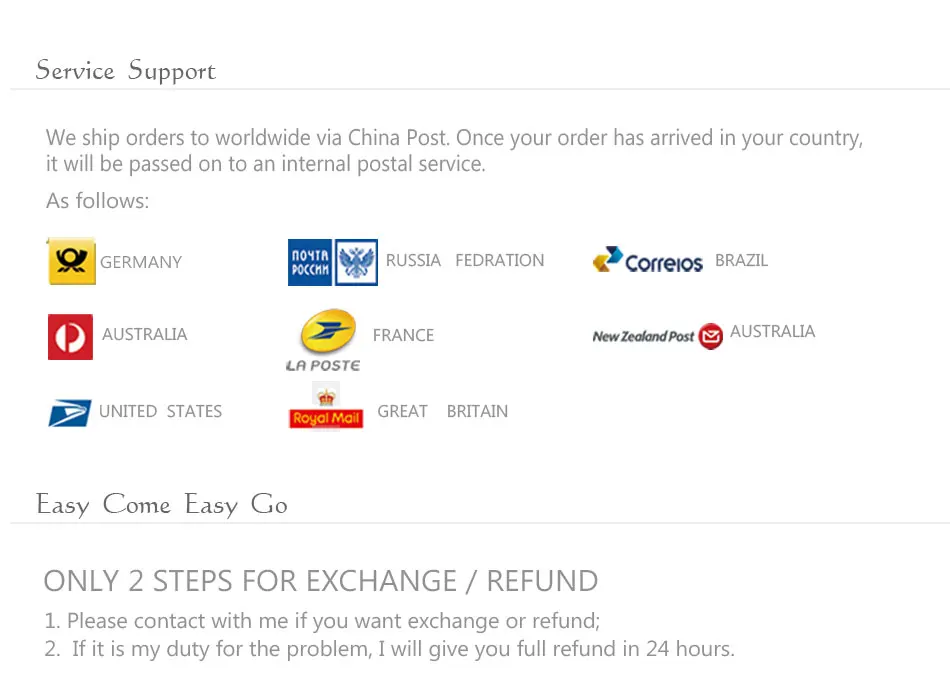This screenshot has width=950, height=694.
Task: Click the Deutsche Post yellow horn logo
Action: tap(71, 261)
